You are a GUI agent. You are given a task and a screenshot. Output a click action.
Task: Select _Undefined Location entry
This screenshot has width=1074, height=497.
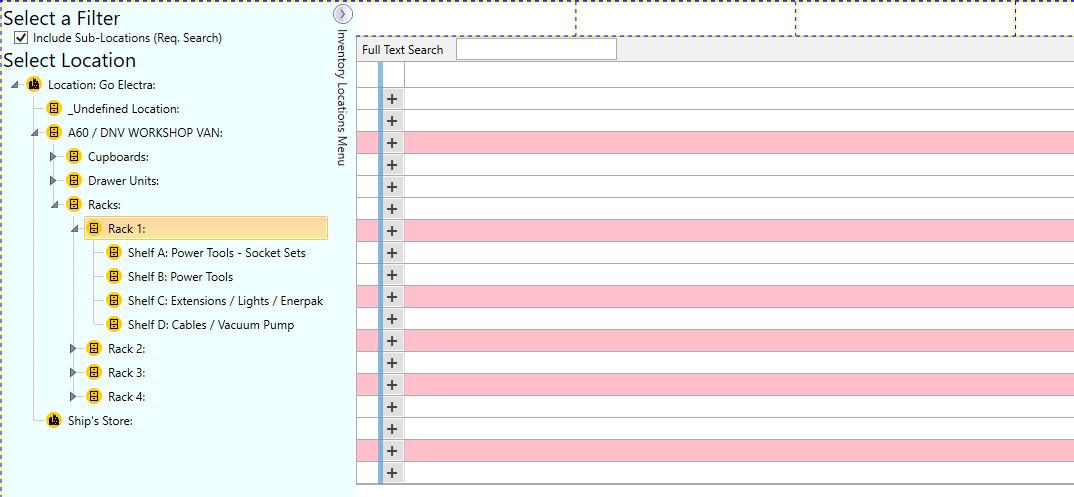123,109
